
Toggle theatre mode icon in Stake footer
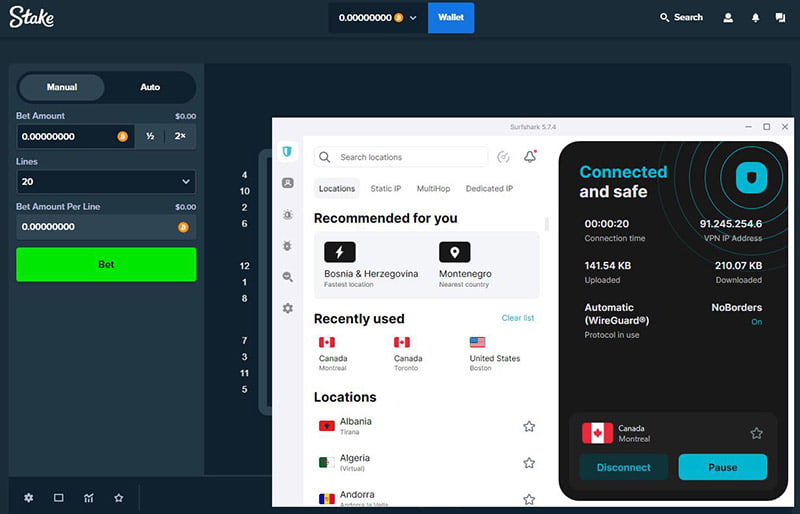59,497
